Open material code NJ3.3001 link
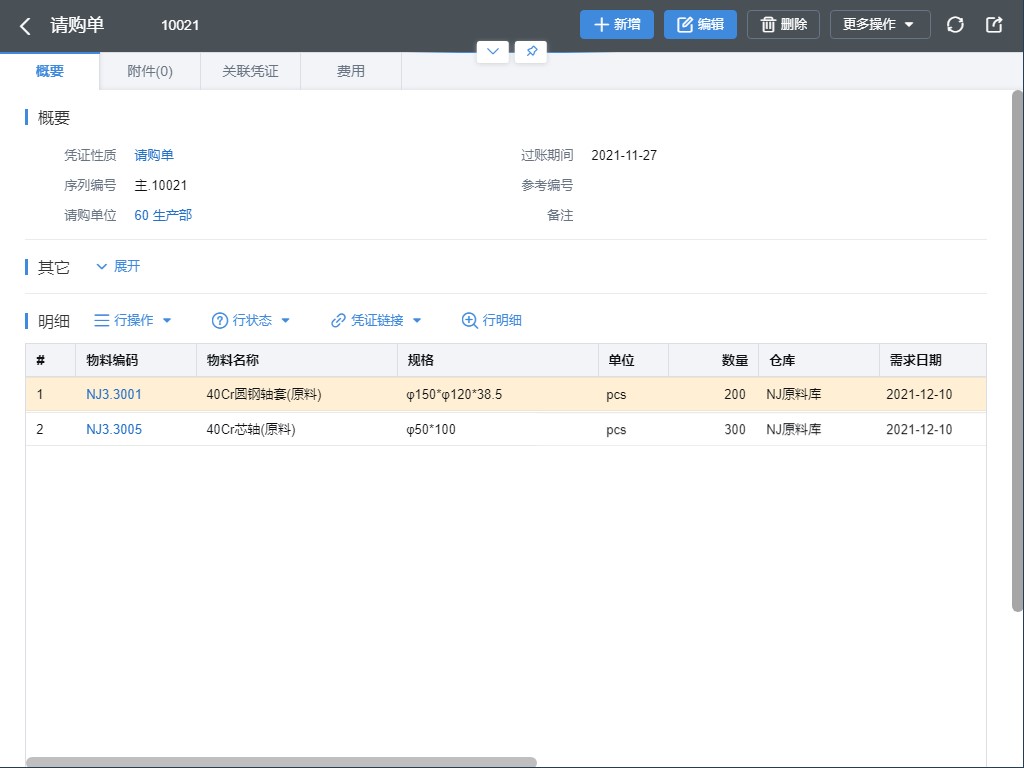 click(114, 394)
